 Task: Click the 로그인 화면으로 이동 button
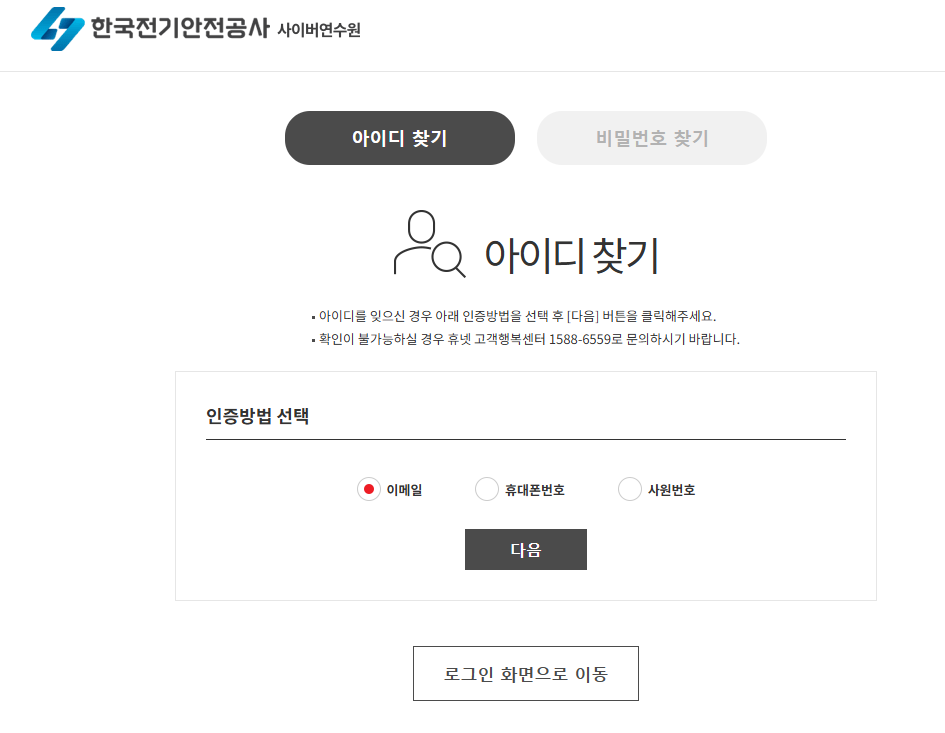(x=526, y=673)
